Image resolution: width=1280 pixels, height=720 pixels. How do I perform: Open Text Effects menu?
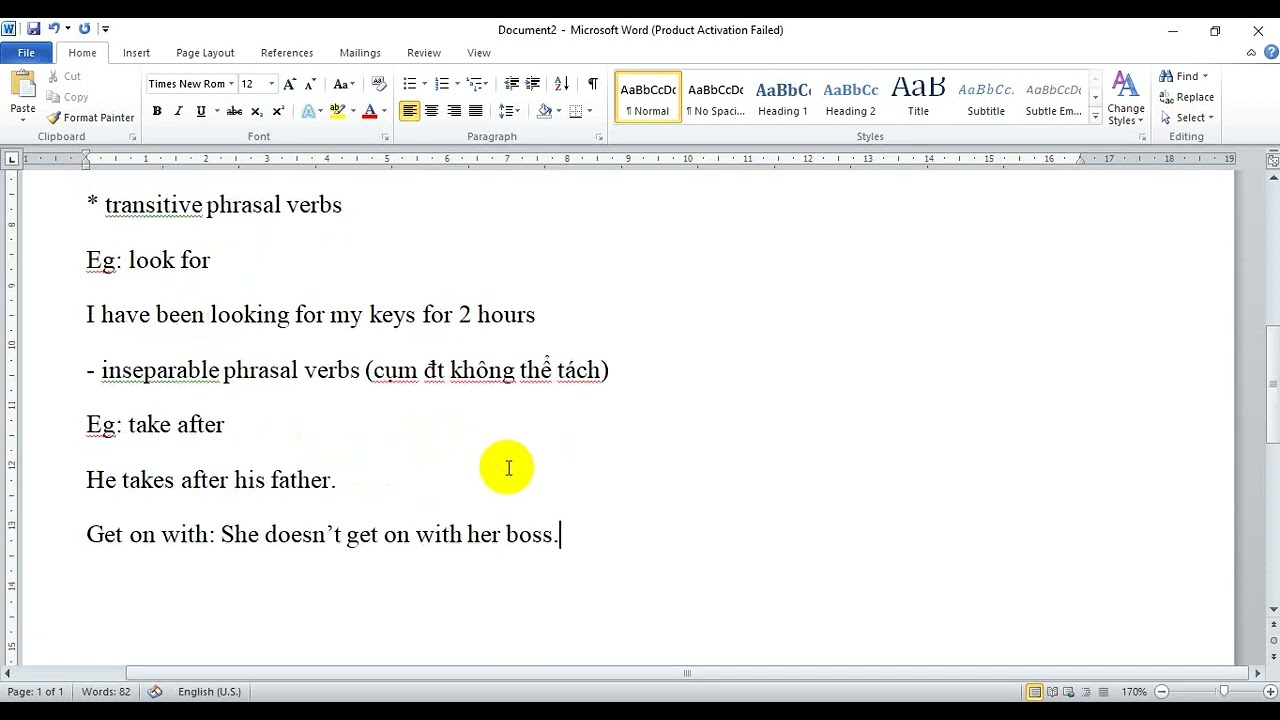pos(311,111)
